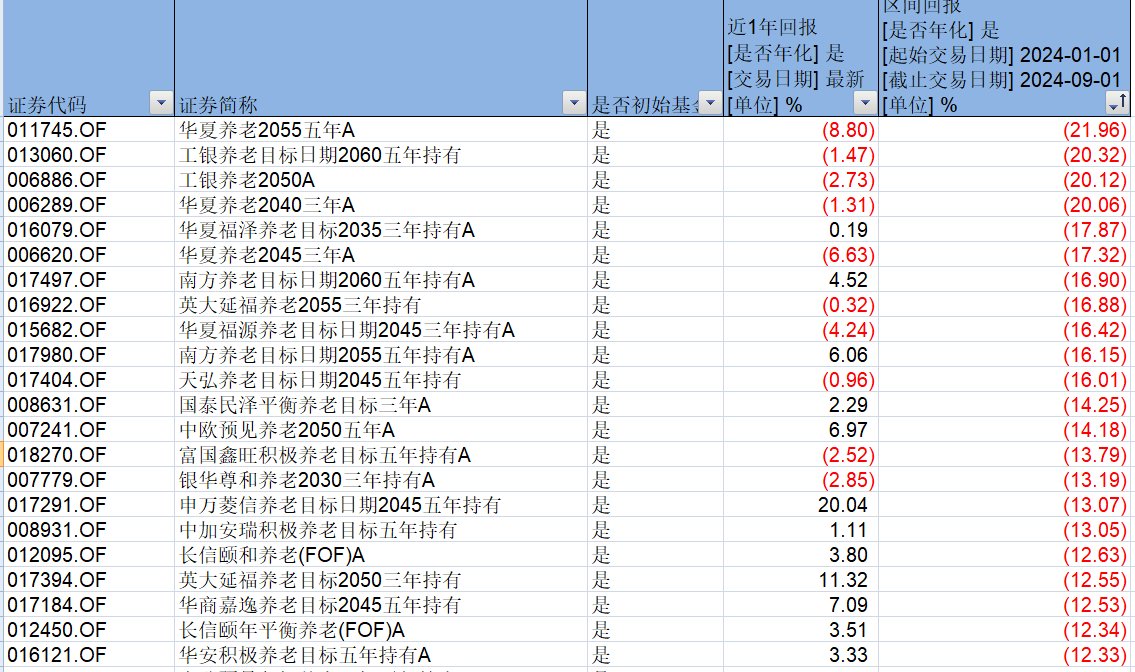Click fund name 工银养老目标日期2060五年持有
Viewport: 1135px width, 672px height.
(x=320, y=155)
